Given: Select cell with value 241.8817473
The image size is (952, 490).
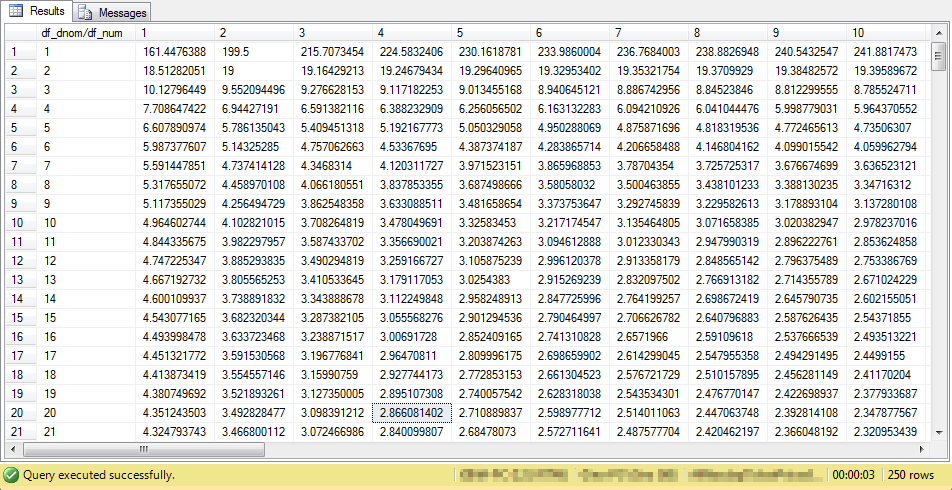Looking at the screenshot, I should click(888, 52).
